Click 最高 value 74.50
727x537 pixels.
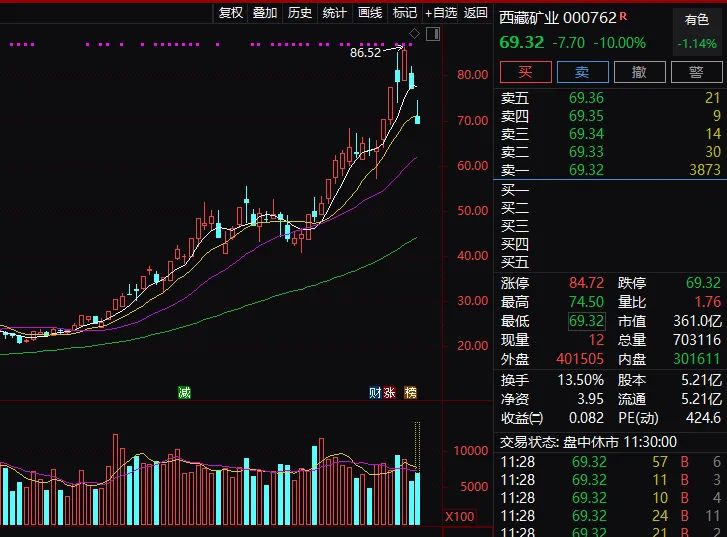[587, 302]
